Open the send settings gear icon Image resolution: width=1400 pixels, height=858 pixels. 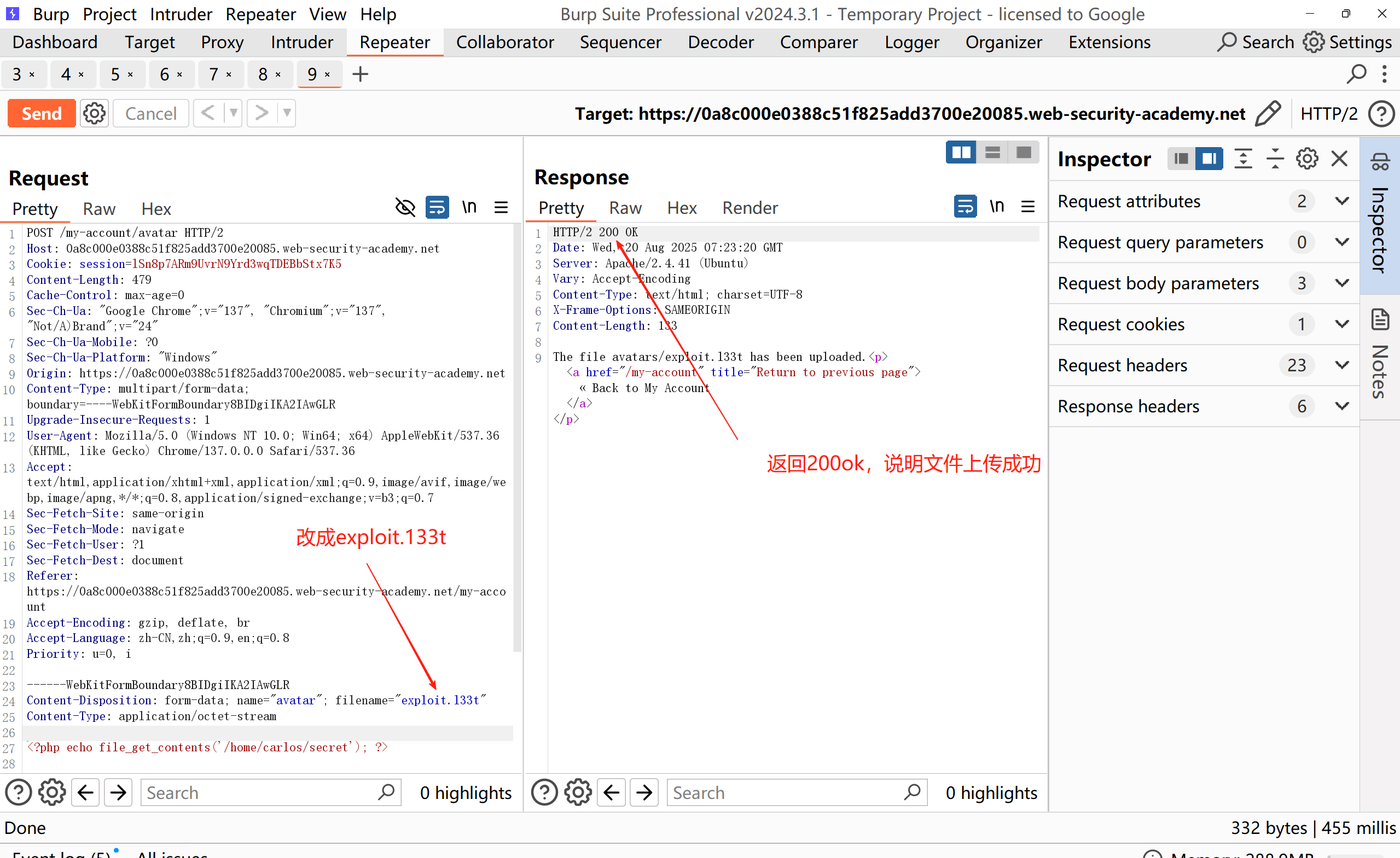click(94, 114)
